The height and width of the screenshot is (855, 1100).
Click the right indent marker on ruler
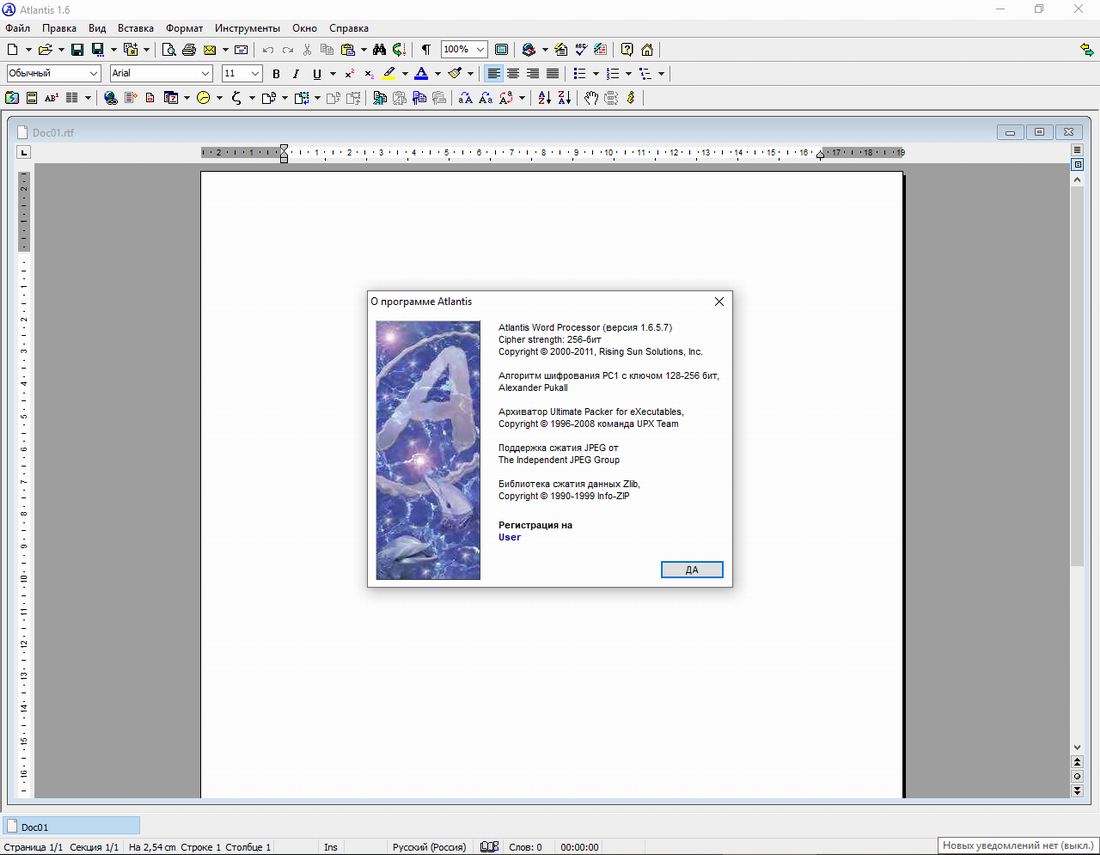820,156
